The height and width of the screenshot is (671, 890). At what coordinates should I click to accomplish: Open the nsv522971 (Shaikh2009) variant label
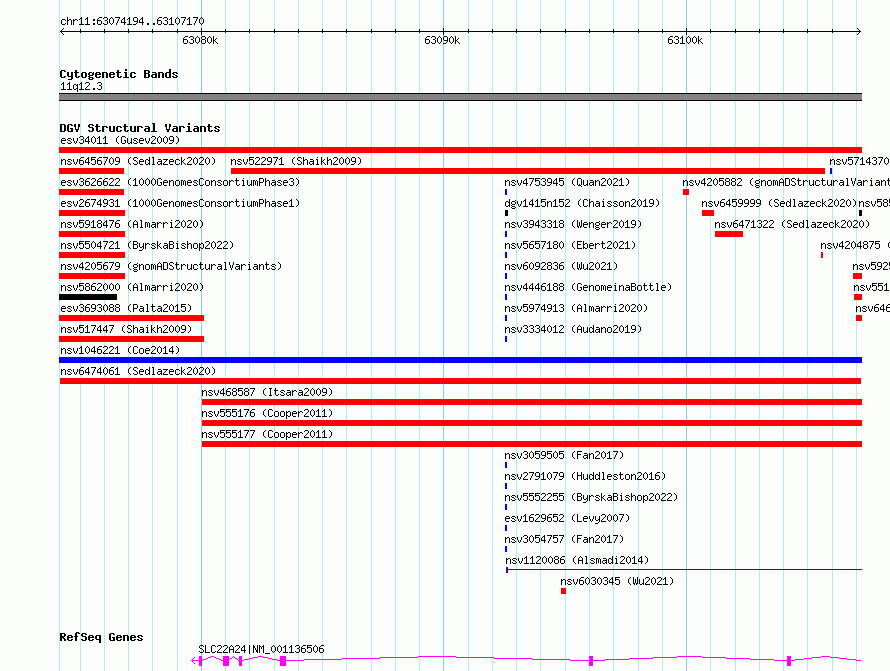click(x=296, y=161)
